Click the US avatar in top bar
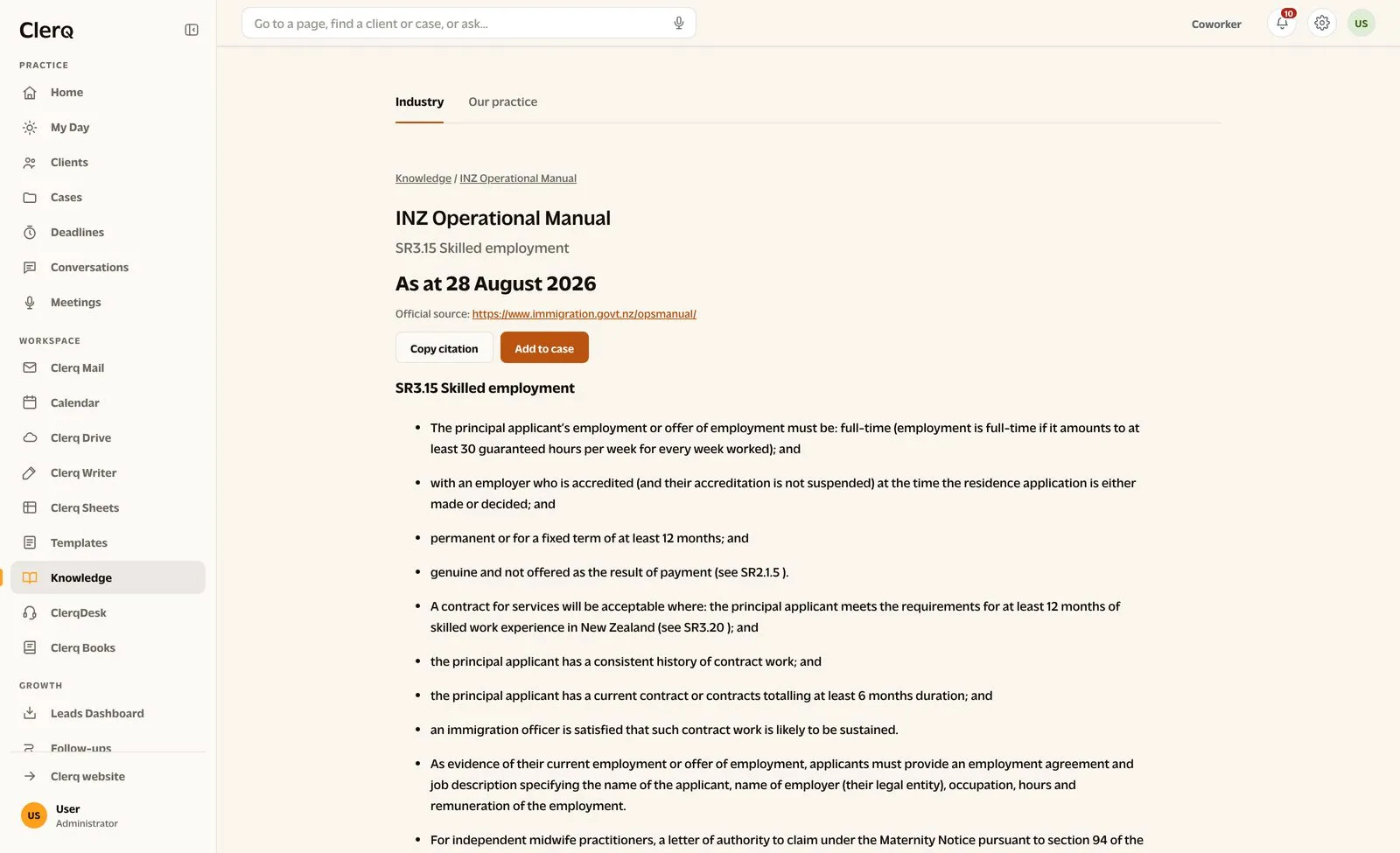The height and width of the screenshot is (853, 1400). pyautogui.click(x=1361, y=24)
